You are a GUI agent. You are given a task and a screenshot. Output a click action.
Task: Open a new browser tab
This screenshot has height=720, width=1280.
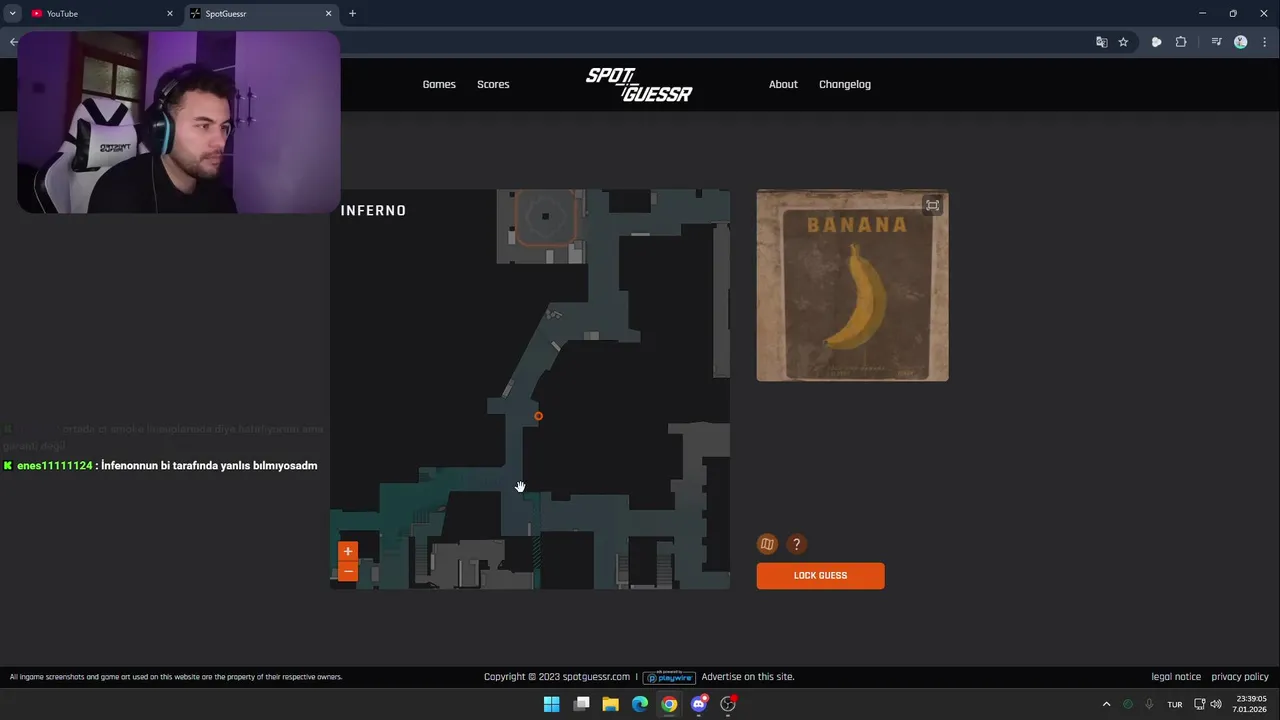[352, 14]
